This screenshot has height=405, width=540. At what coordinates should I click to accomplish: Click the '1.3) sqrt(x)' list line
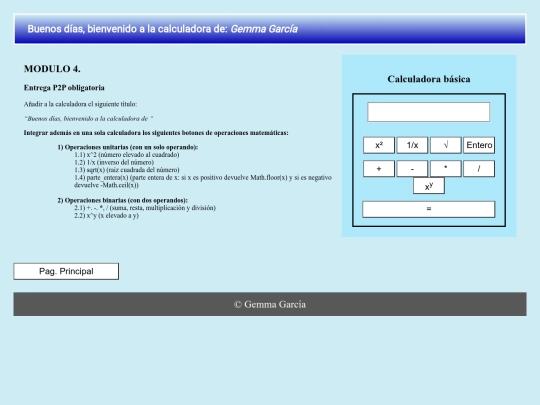127,170
